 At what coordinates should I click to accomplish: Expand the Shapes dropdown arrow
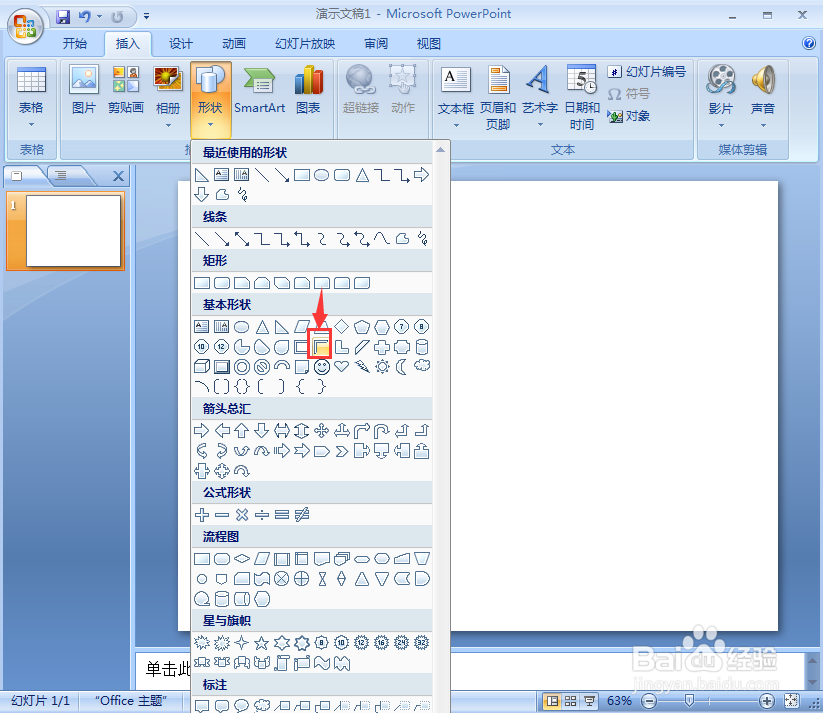click(x=210, y=125)
